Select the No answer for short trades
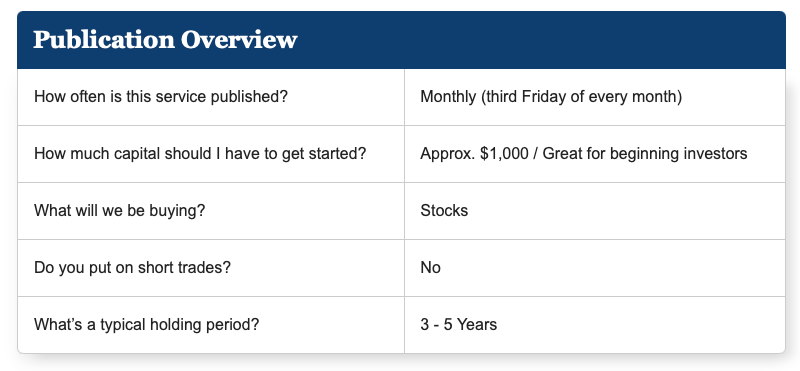The width and height of the screenshot is (800, 371). 430,267
